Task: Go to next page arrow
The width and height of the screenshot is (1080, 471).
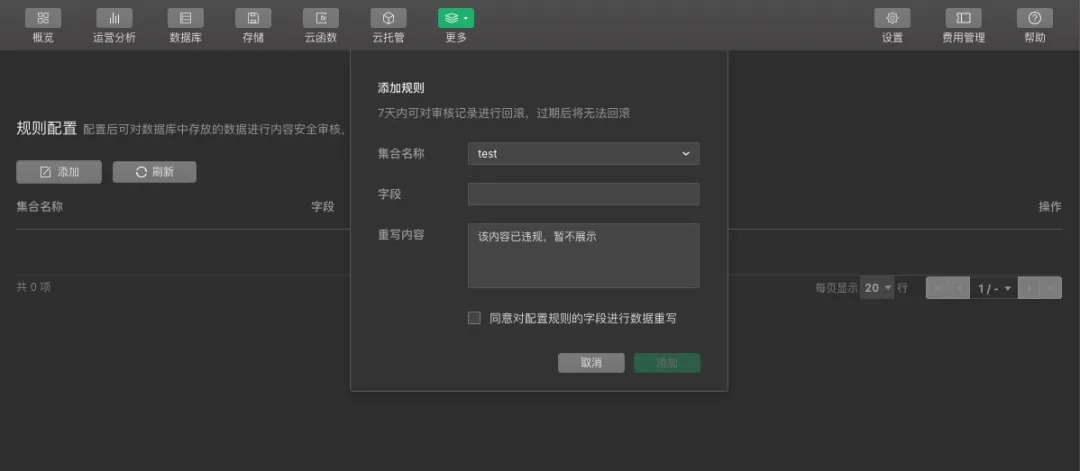Action: point(1029,288)
